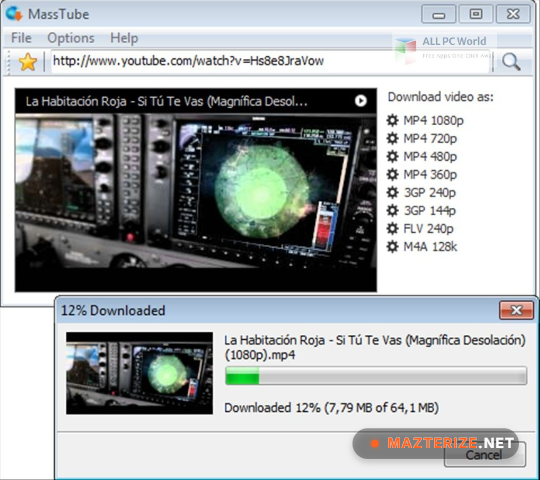The width and height of the screenshot is (540, 480).
Task: Choose the MP4 360p format
Action: (x=430, y=175)
